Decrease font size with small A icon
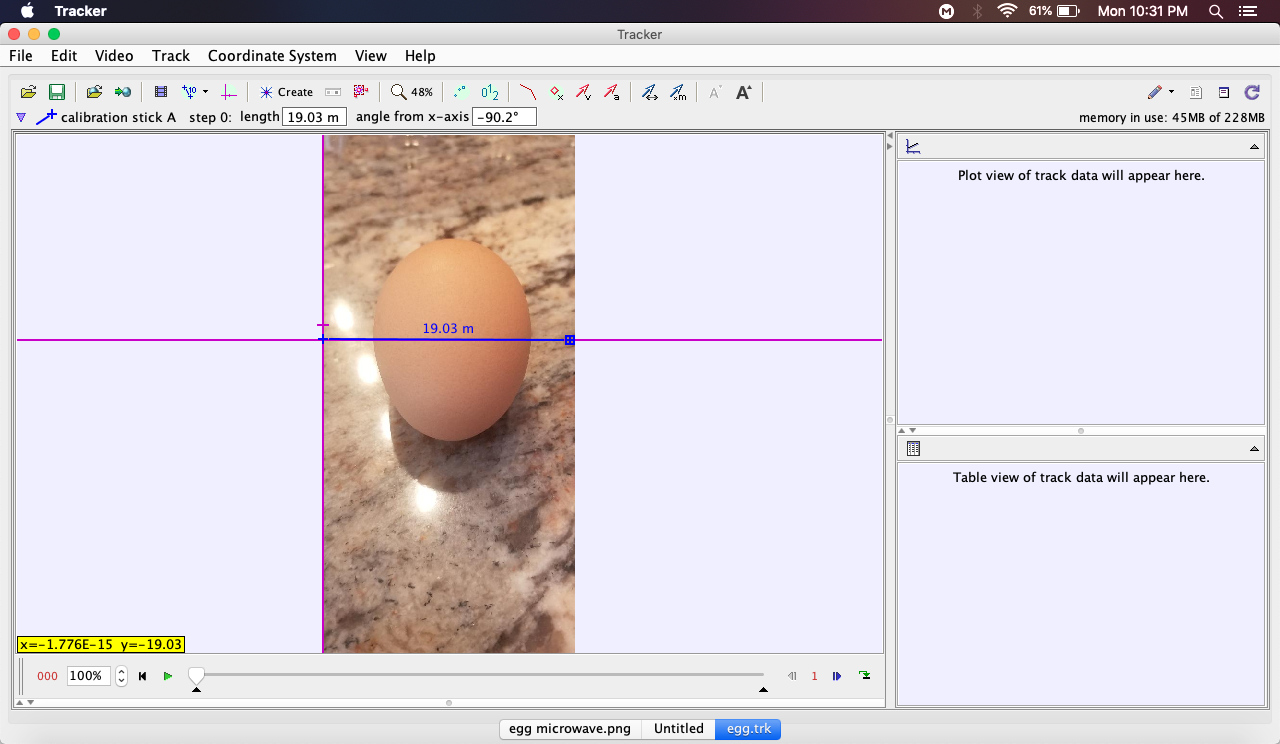The height and width of the screenshot is (744, 1280). tap(715, 92)
